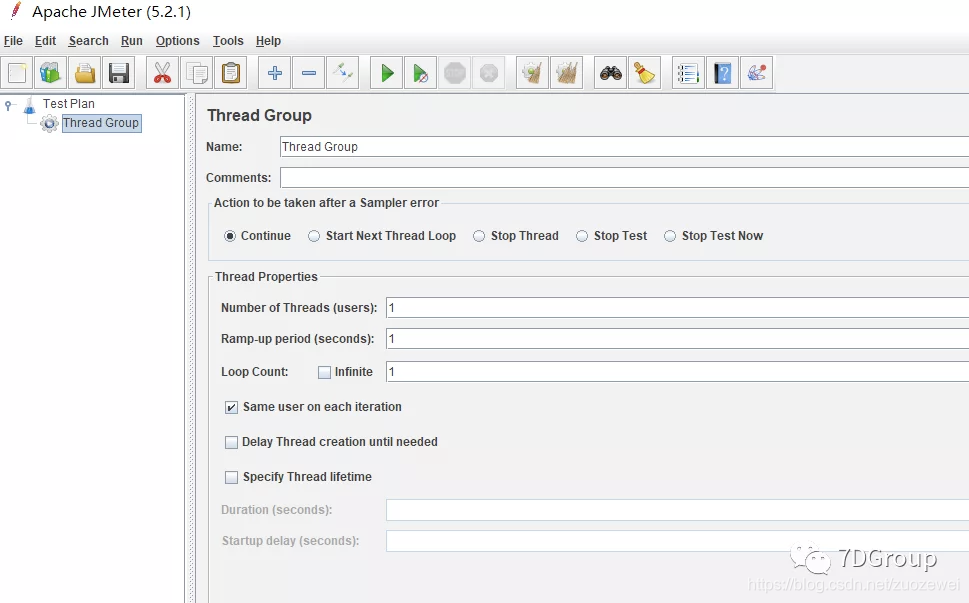
Task: Uncheck Same user on each iteration
Action: [231, 407]
